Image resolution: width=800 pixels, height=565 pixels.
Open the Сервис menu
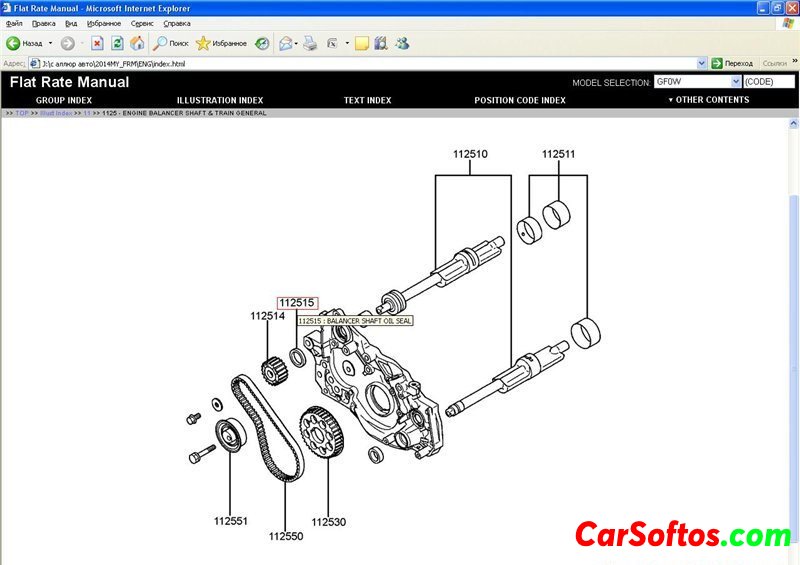coord(142,23)
